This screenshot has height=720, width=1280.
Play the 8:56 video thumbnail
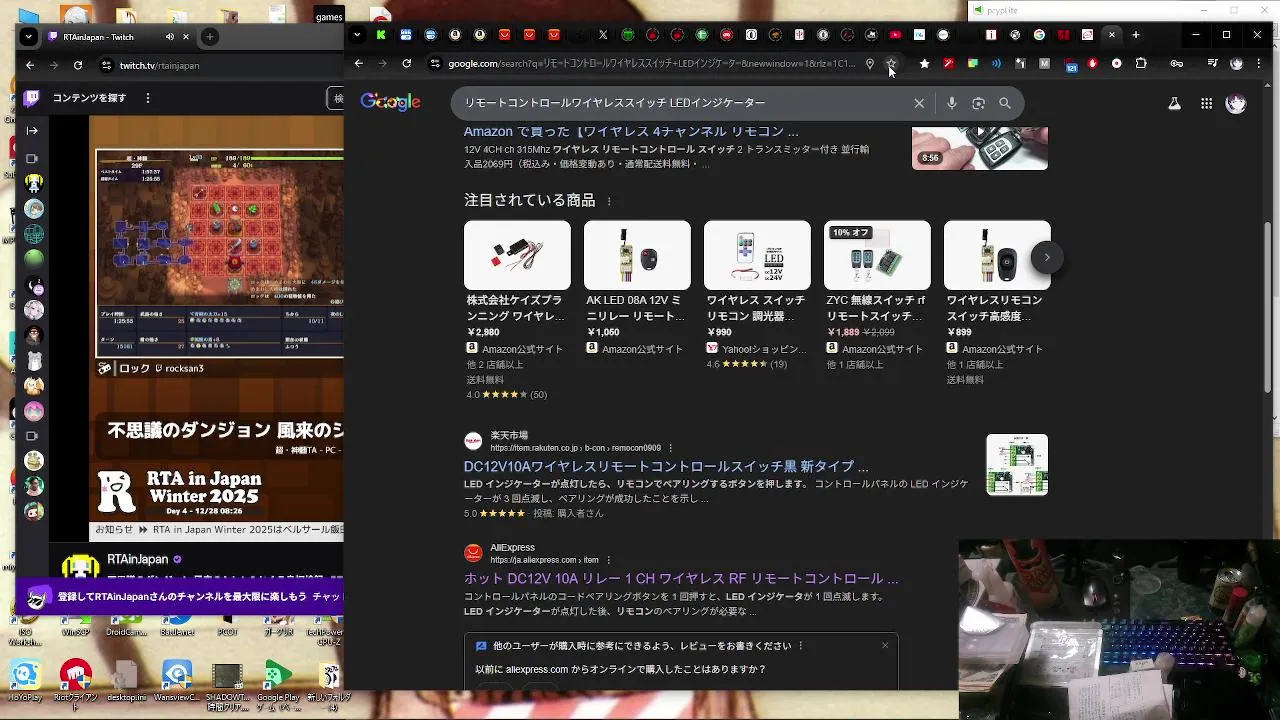(x=980, y=148)
